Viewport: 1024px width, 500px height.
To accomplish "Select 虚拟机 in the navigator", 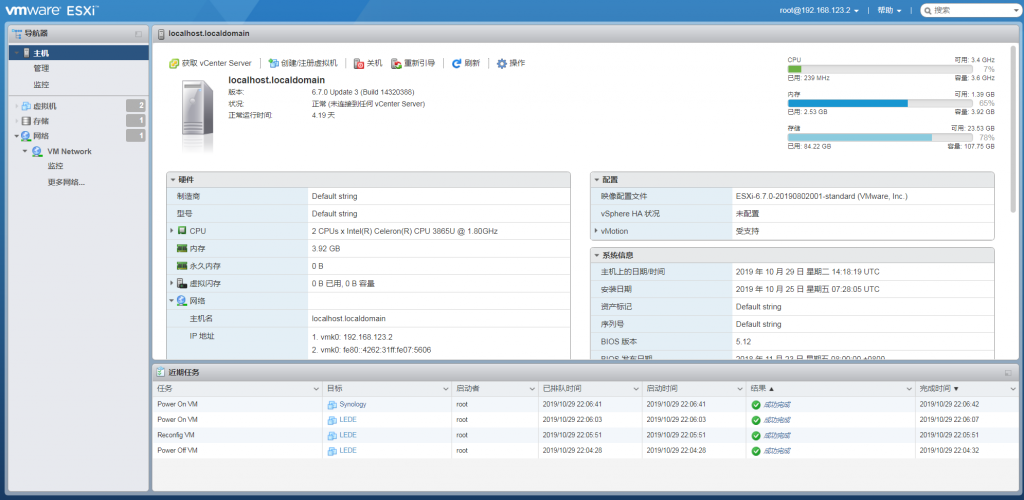I will [45, 106].
